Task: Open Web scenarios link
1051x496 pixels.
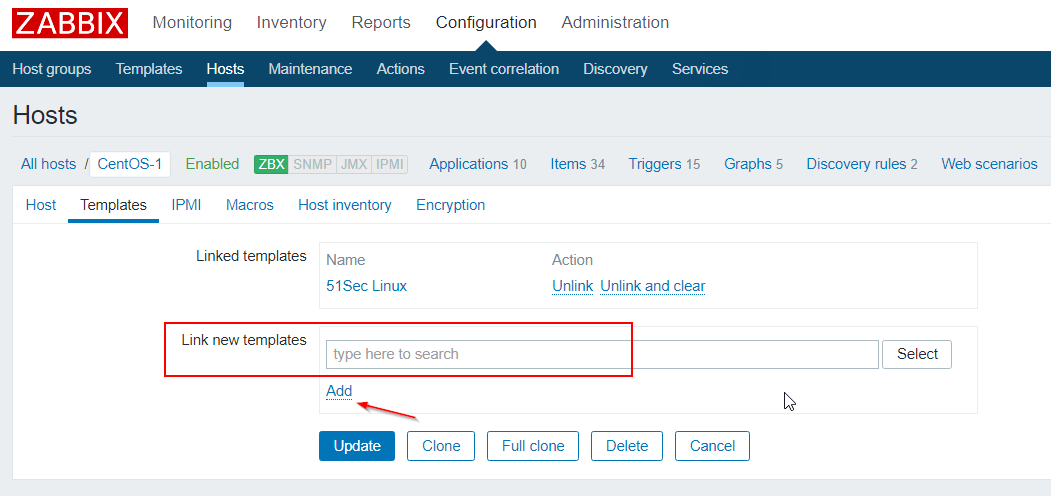Action: 989,164
